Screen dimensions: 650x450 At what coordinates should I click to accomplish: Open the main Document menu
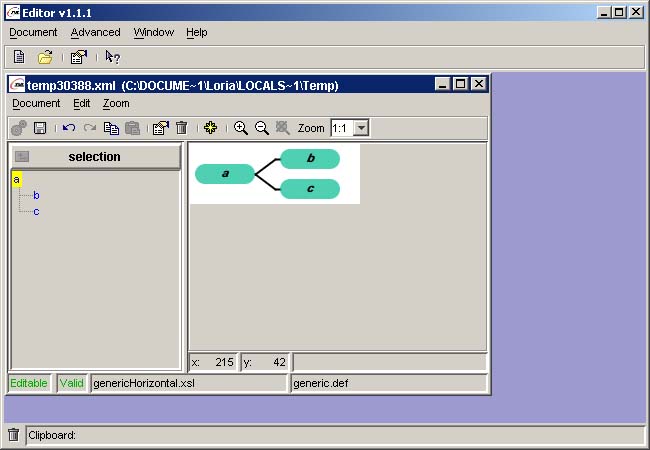33,32
